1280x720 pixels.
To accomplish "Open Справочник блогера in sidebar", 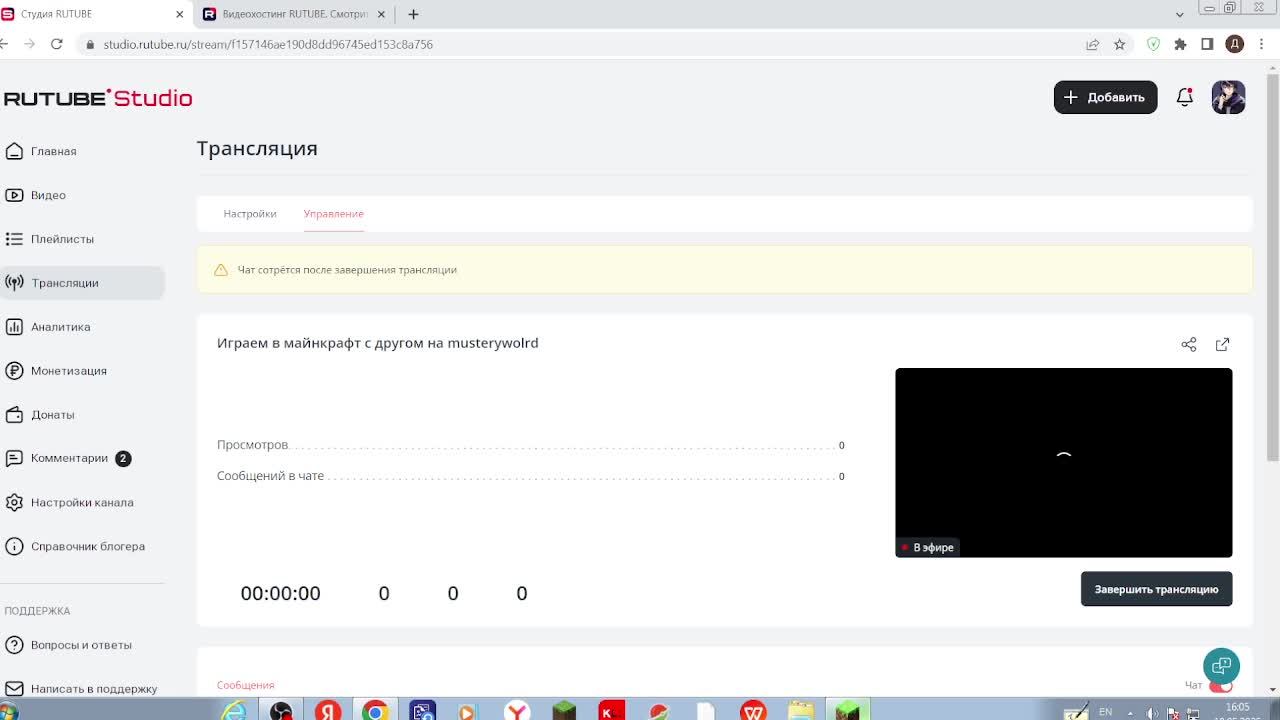I will coord(75,546).
